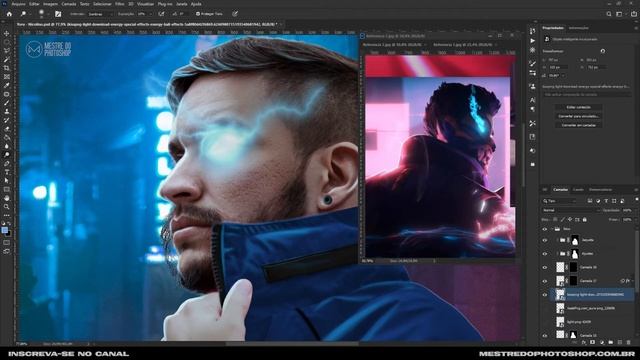Click the Home icon in options bar
This screenshot has height=360, width=640.
tap(9, 14)
